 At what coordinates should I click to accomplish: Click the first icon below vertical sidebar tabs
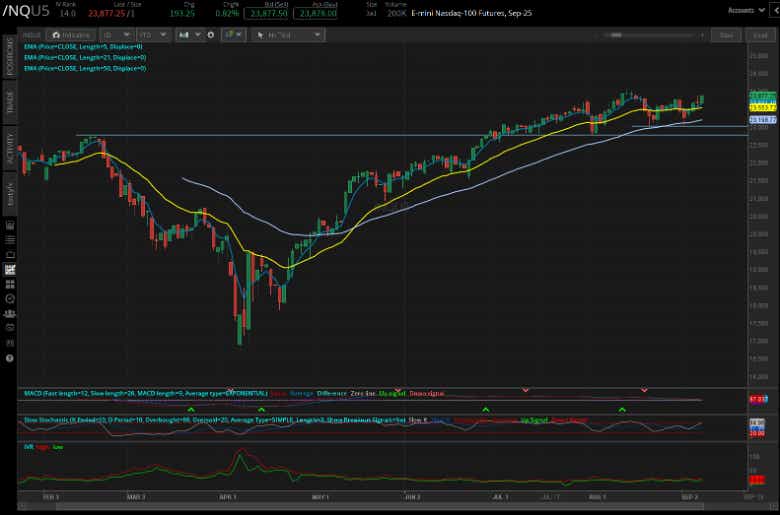[9, 225]
